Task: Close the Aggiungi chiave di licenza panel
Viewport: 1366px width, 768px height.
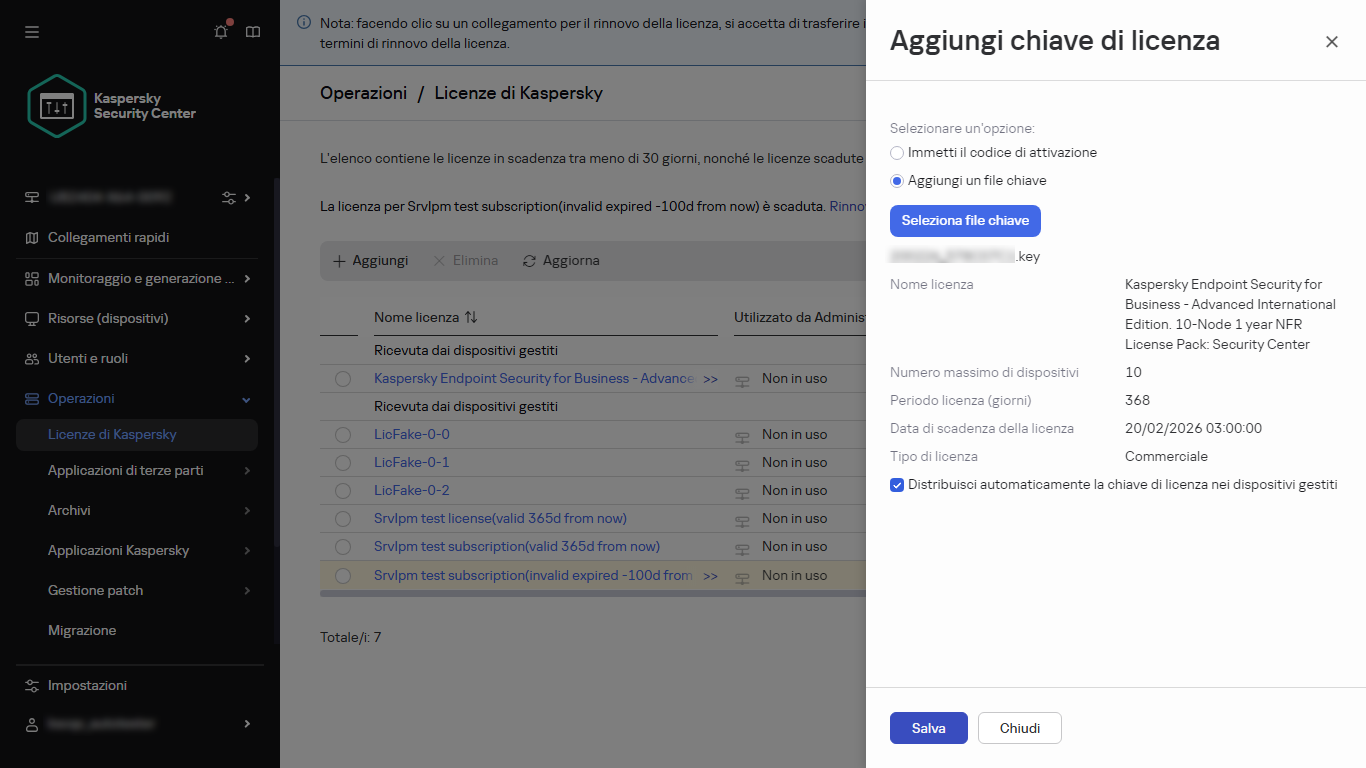Action: pyautogui.click(x=1331, y=42)
